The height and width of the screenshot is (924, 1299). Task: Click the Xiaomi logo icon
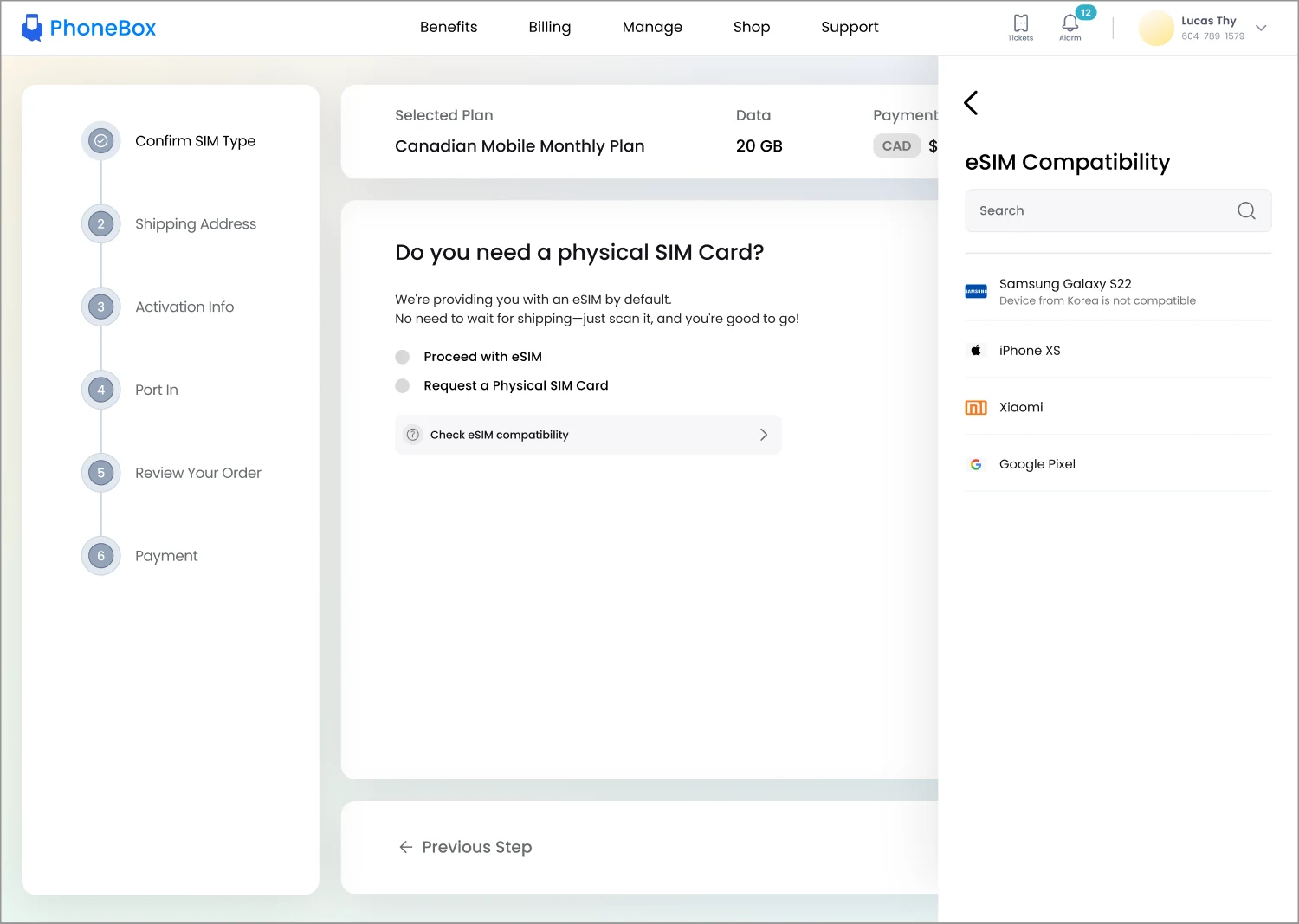coord(976,407)
